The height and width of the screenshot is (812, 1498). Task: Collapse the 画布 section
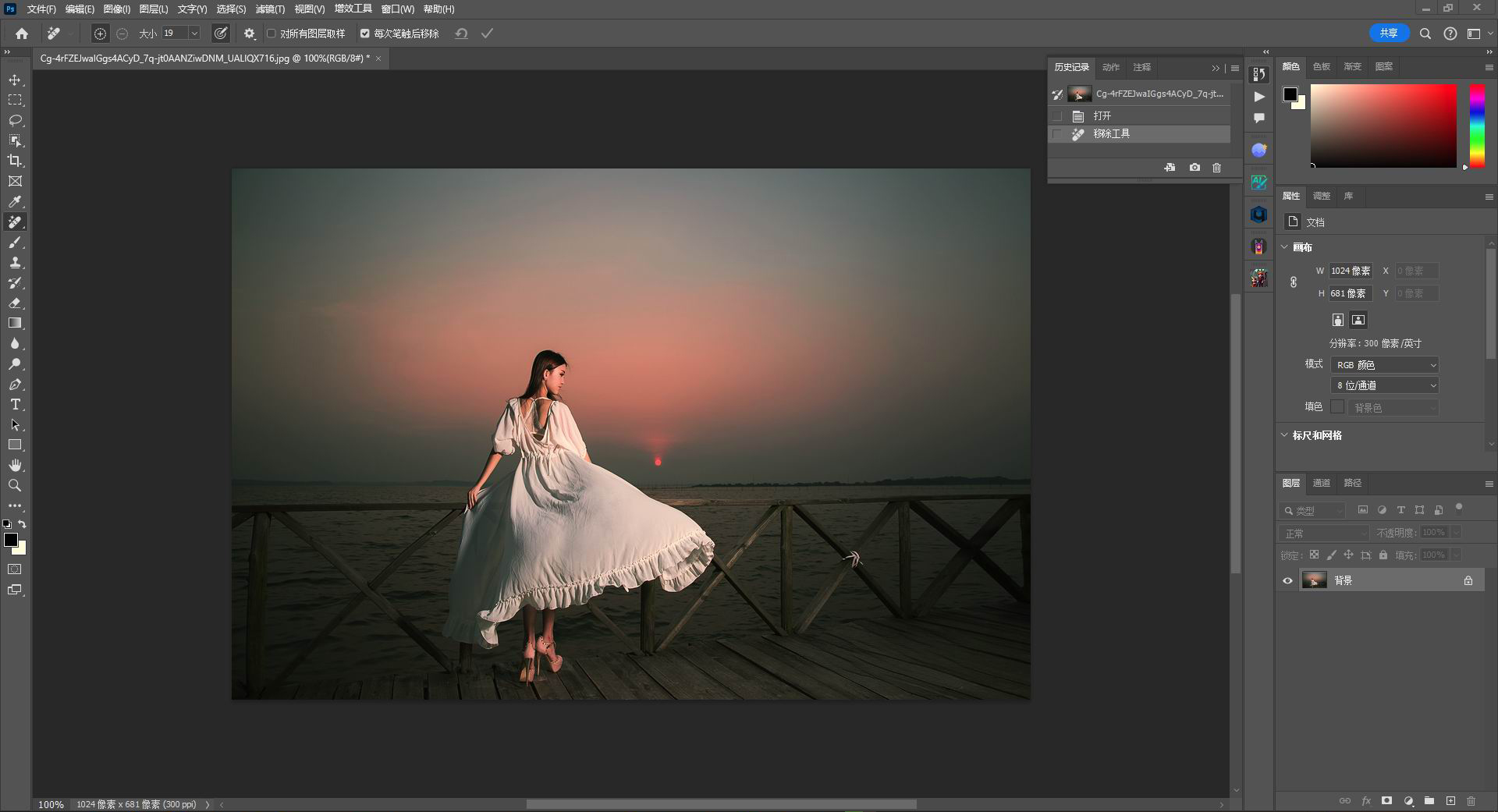tap(1284, 246)
